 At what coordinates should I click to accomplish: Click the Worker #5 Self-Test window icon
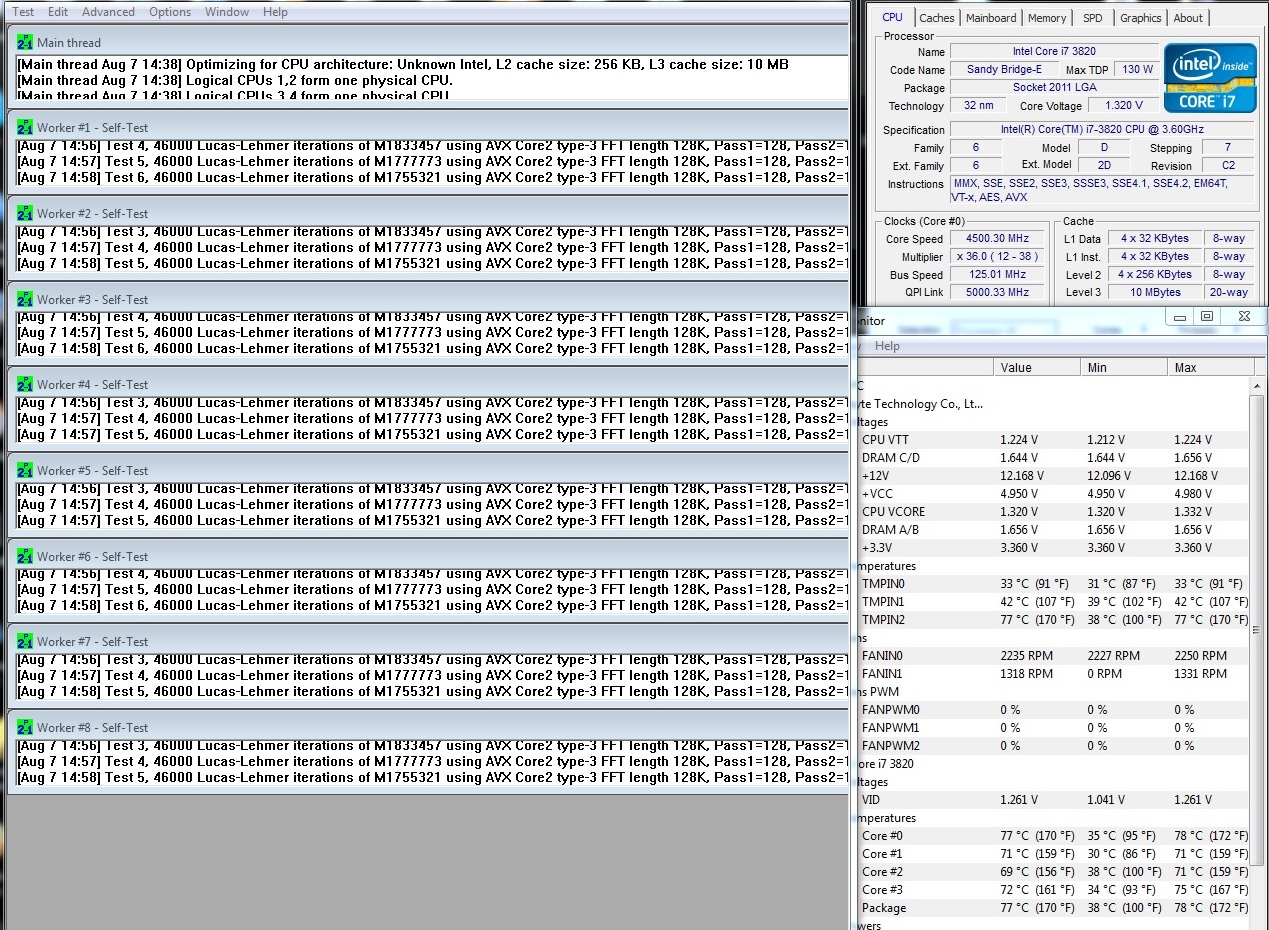click(25, 470)
